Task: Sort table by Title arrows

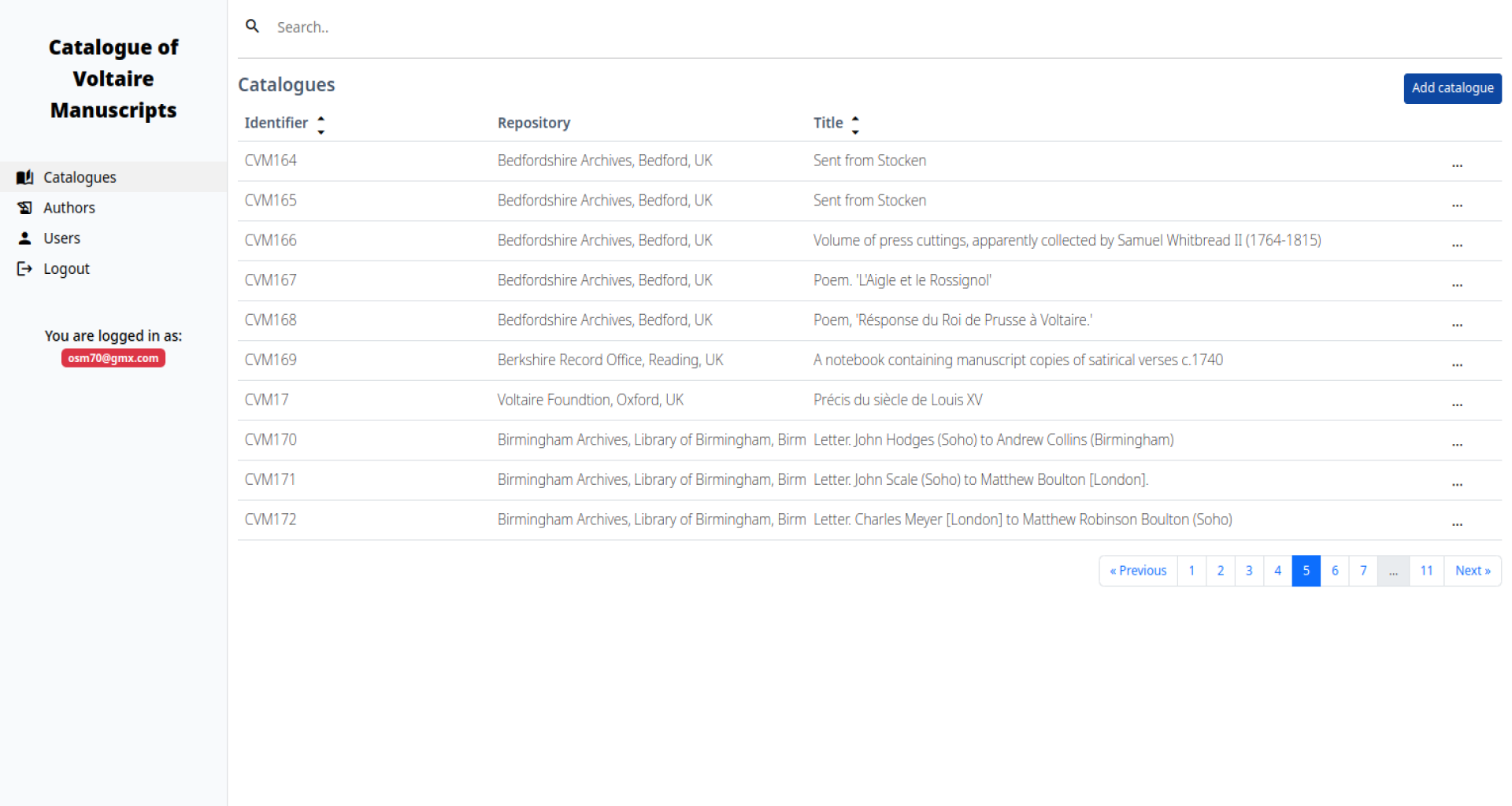Action: (855, 124)
